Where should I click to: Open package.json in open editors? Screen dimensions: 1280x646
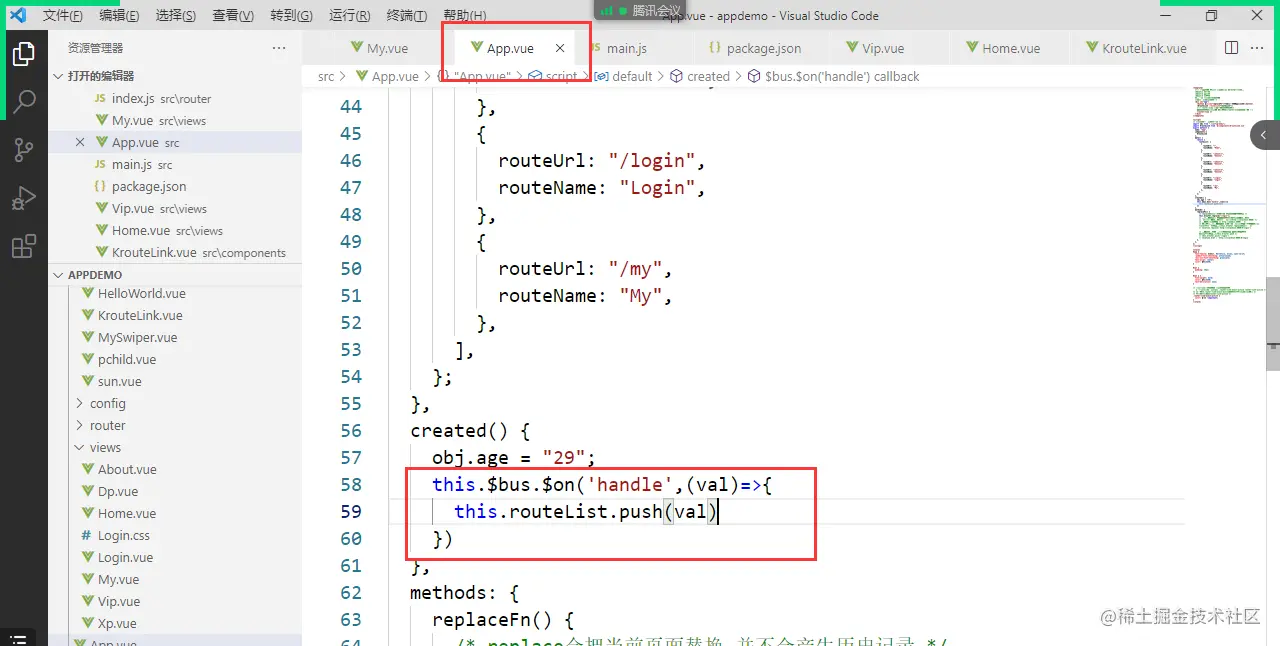(175, 186)
